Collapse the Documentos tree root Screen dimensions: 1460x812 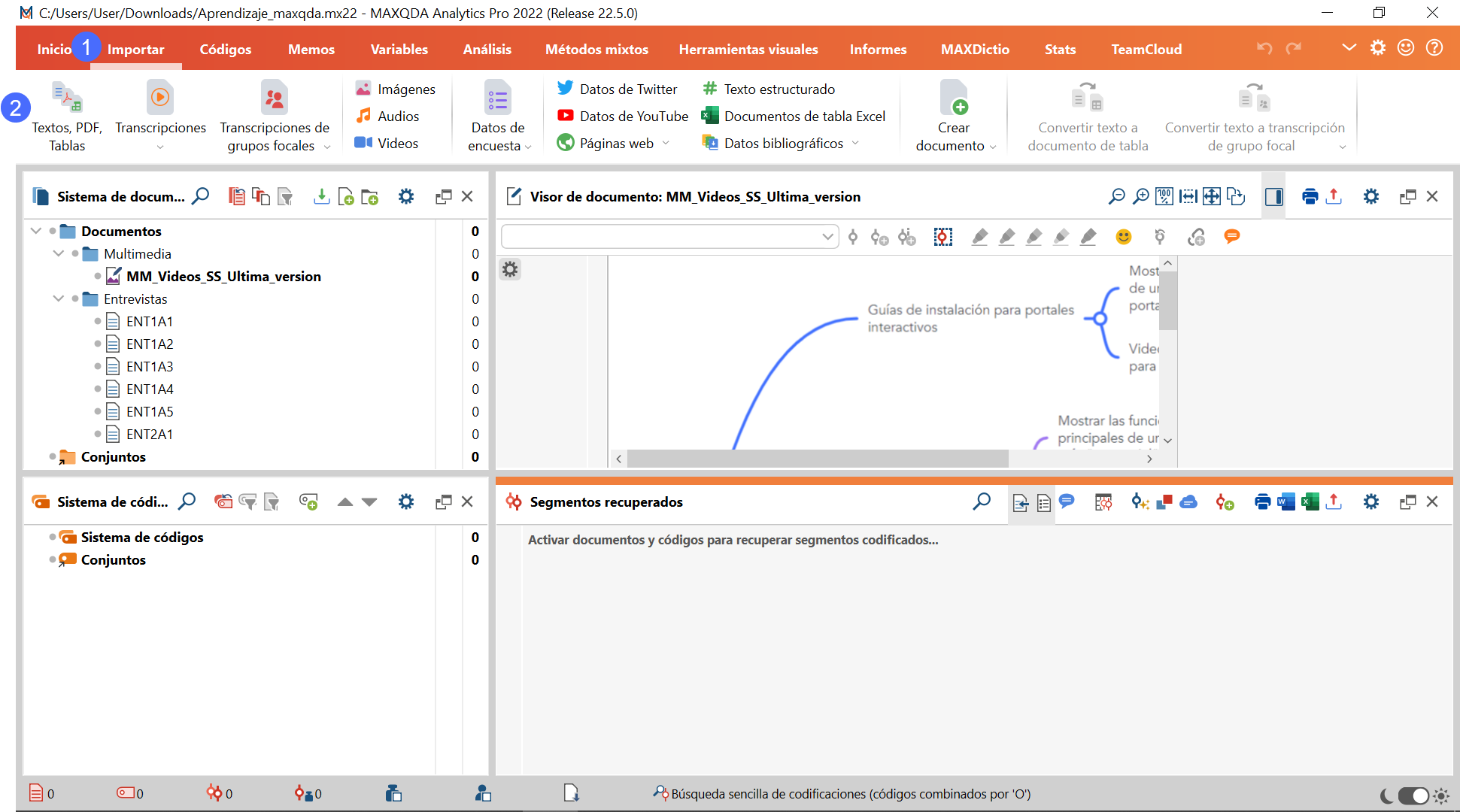click(35, 231)
